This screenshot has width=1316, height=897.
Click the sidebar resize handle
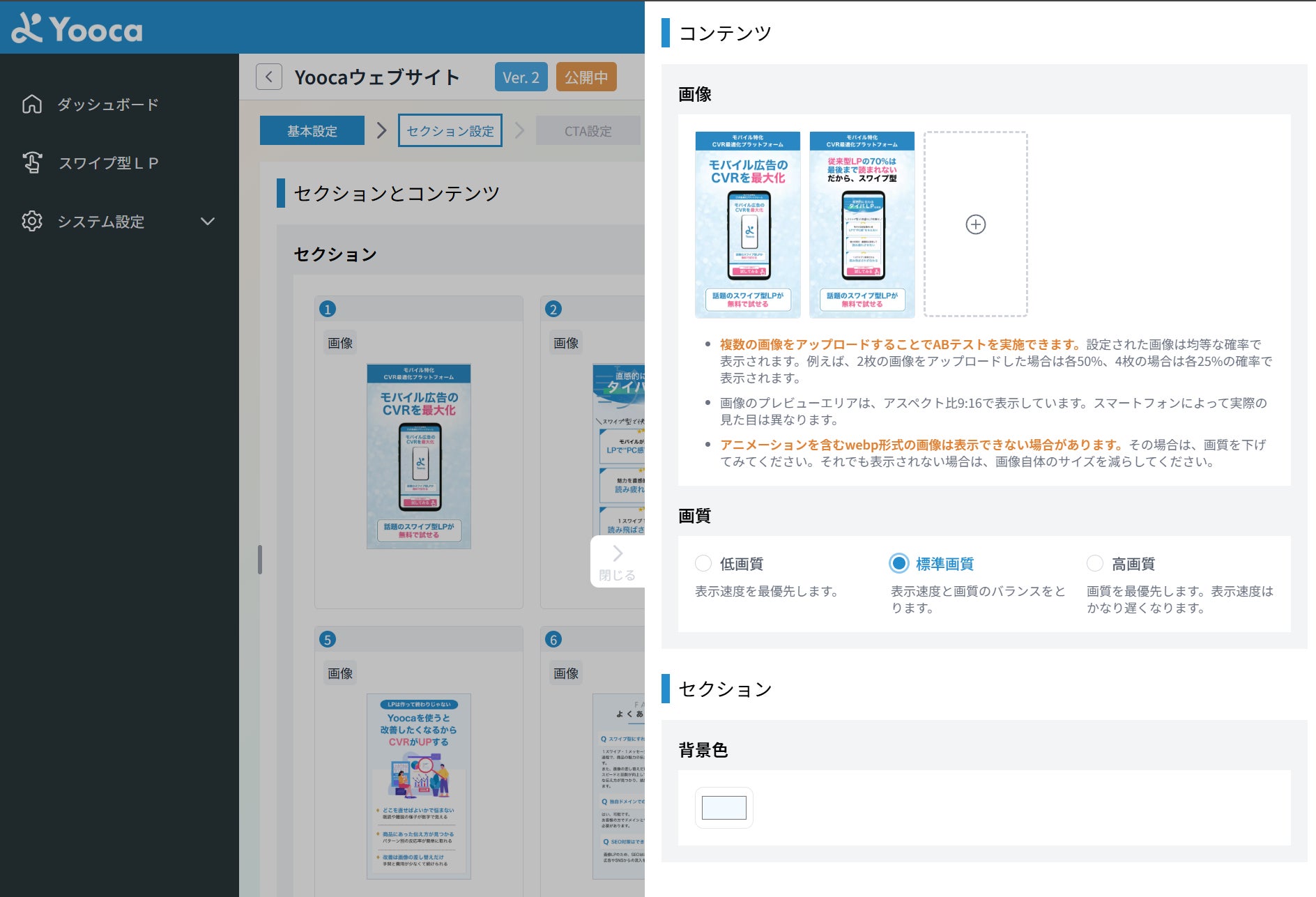tap(260, 559)
